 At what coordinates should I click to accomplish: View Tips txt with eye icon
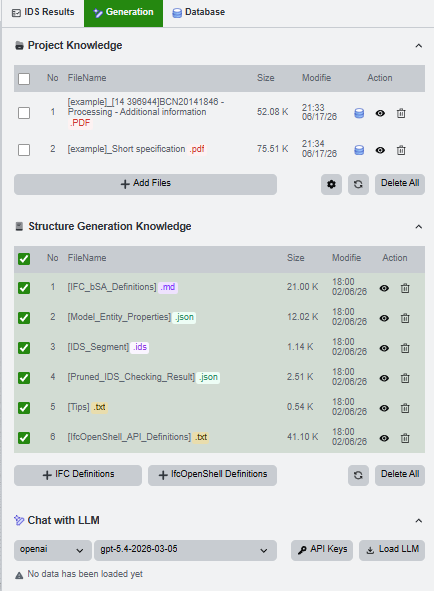coord(384,408)
